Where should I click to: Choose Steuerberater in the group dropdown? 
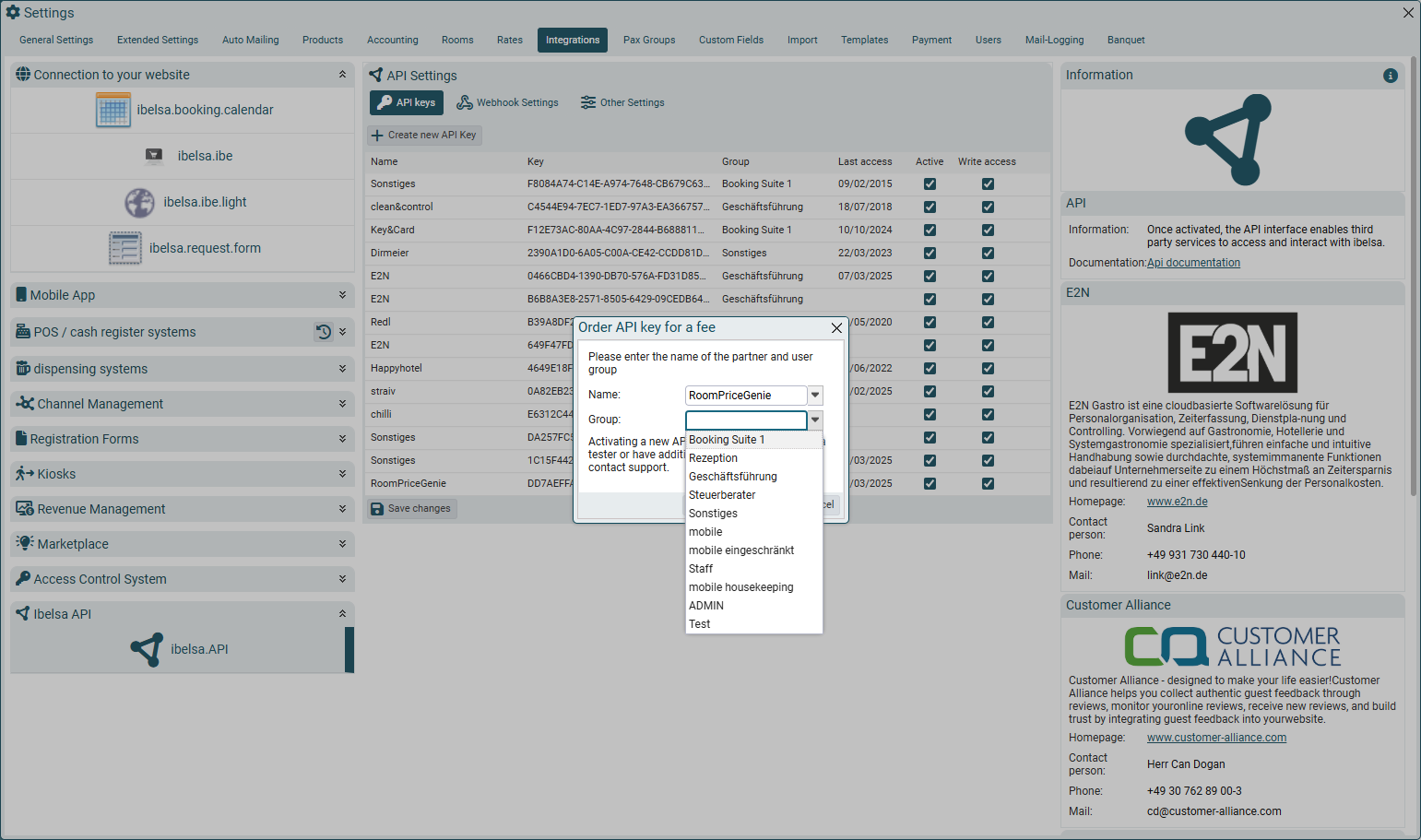(x=754, y=495)
